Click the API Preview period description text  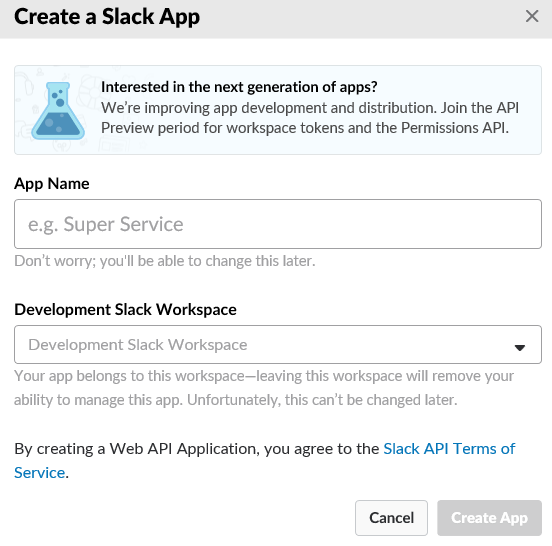(310, 118)
